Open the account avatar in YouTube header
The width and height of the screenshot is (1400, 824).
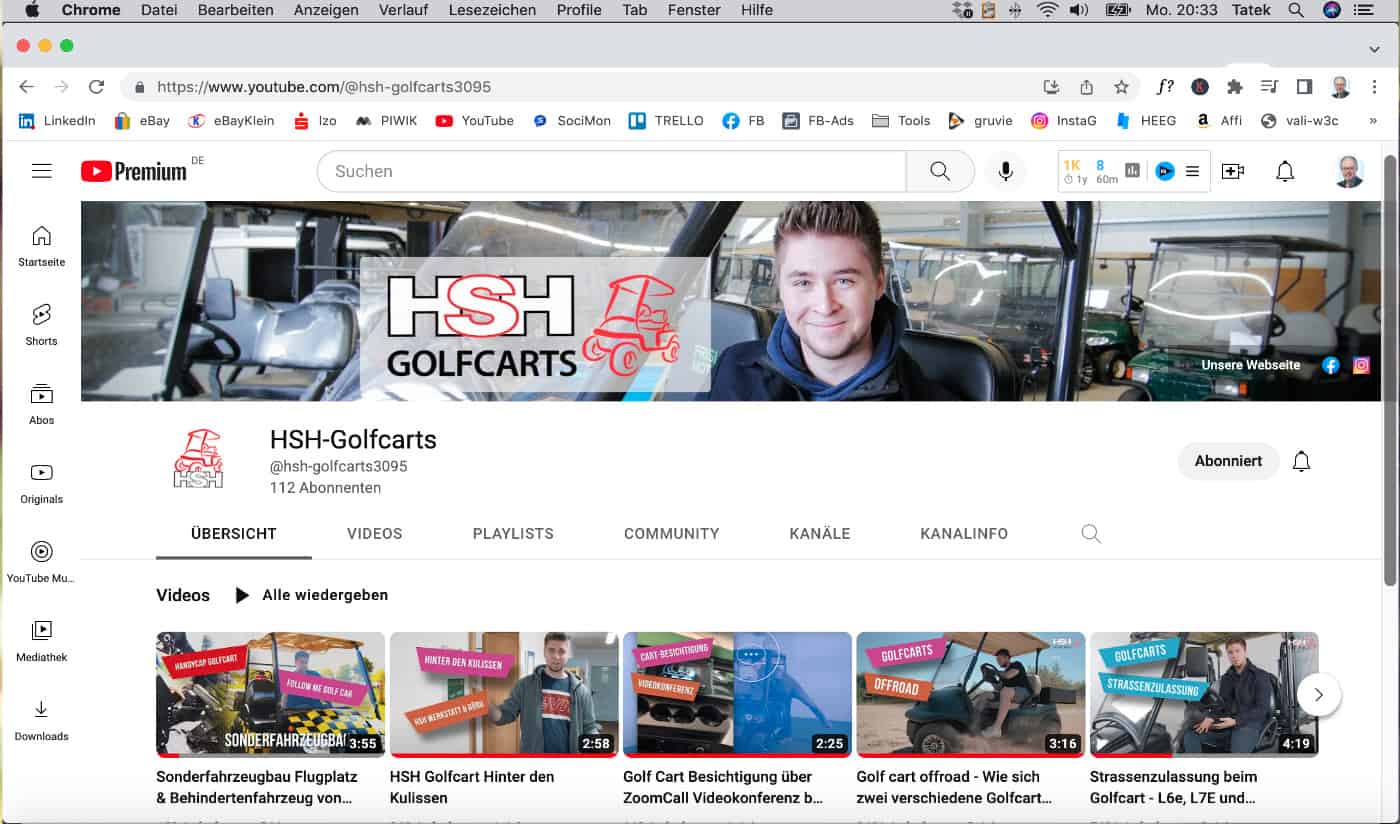pos(1349,171)
